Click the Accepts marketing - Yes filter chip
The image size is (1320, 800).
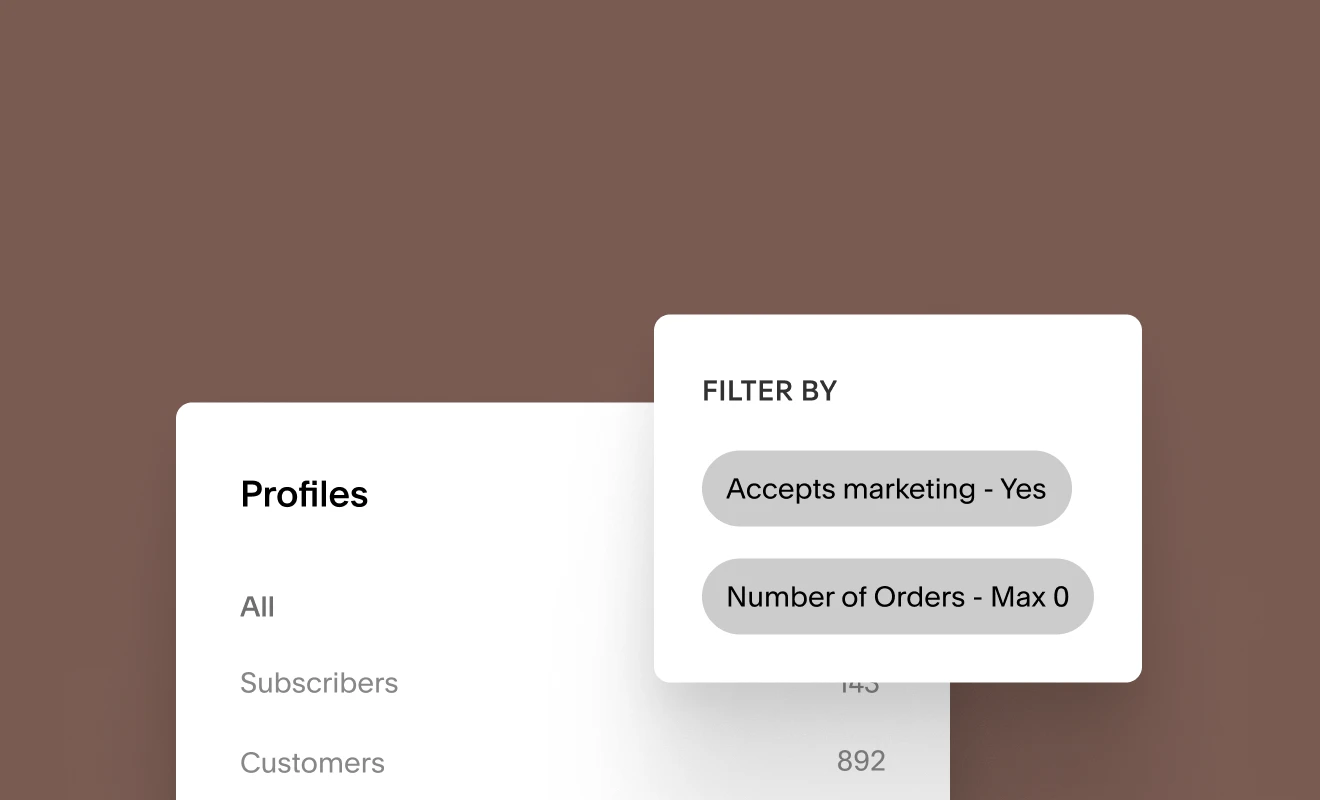click(x=886, y=489)
